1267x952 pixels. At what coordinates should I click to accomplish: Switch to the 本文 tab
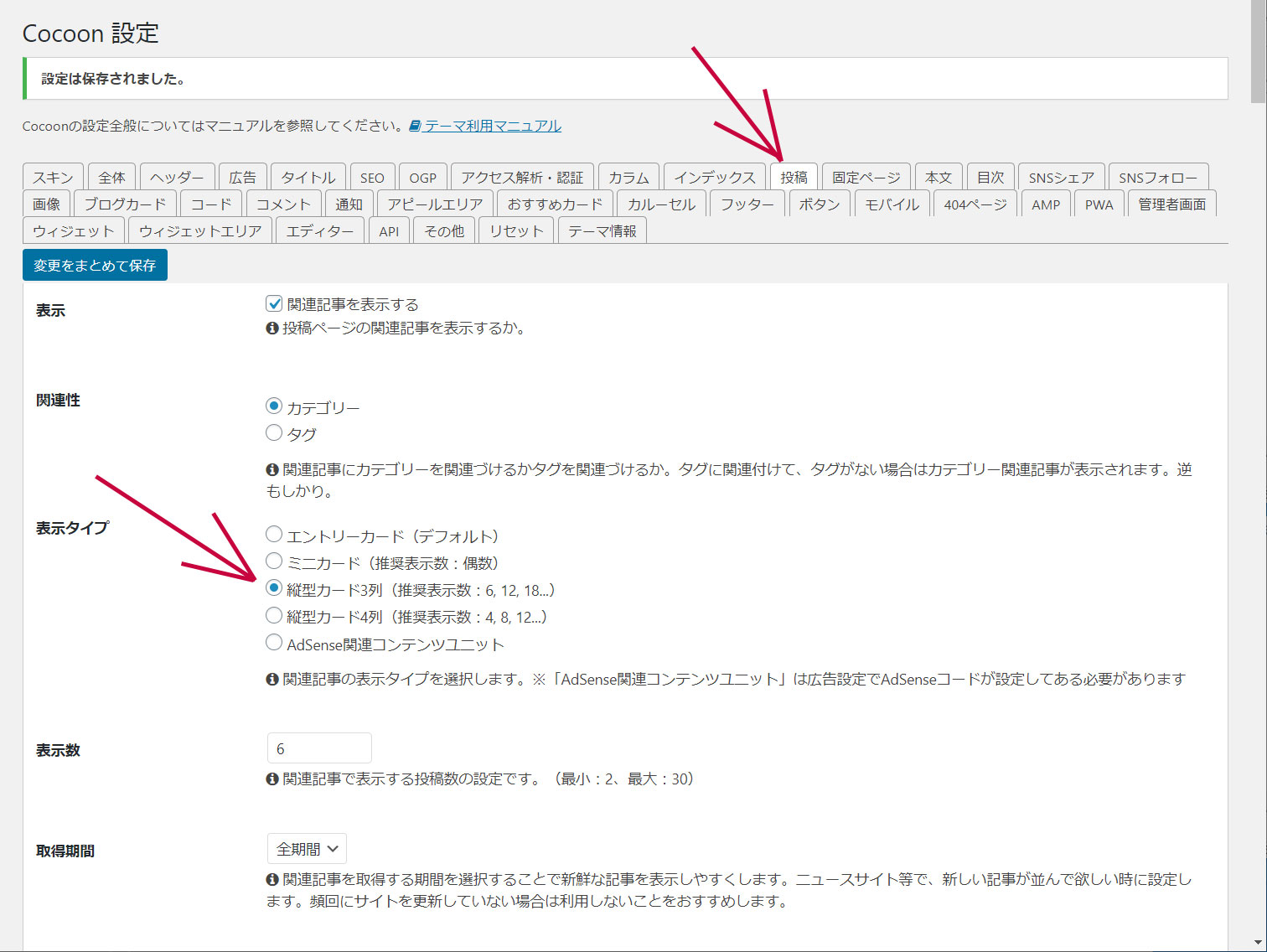click(939, 177)
